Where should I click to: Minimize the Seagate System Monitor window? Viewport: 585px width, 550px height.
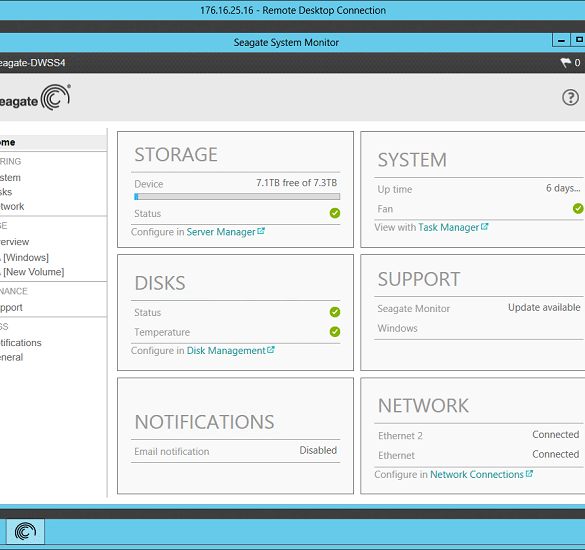[x=561, y=40]
